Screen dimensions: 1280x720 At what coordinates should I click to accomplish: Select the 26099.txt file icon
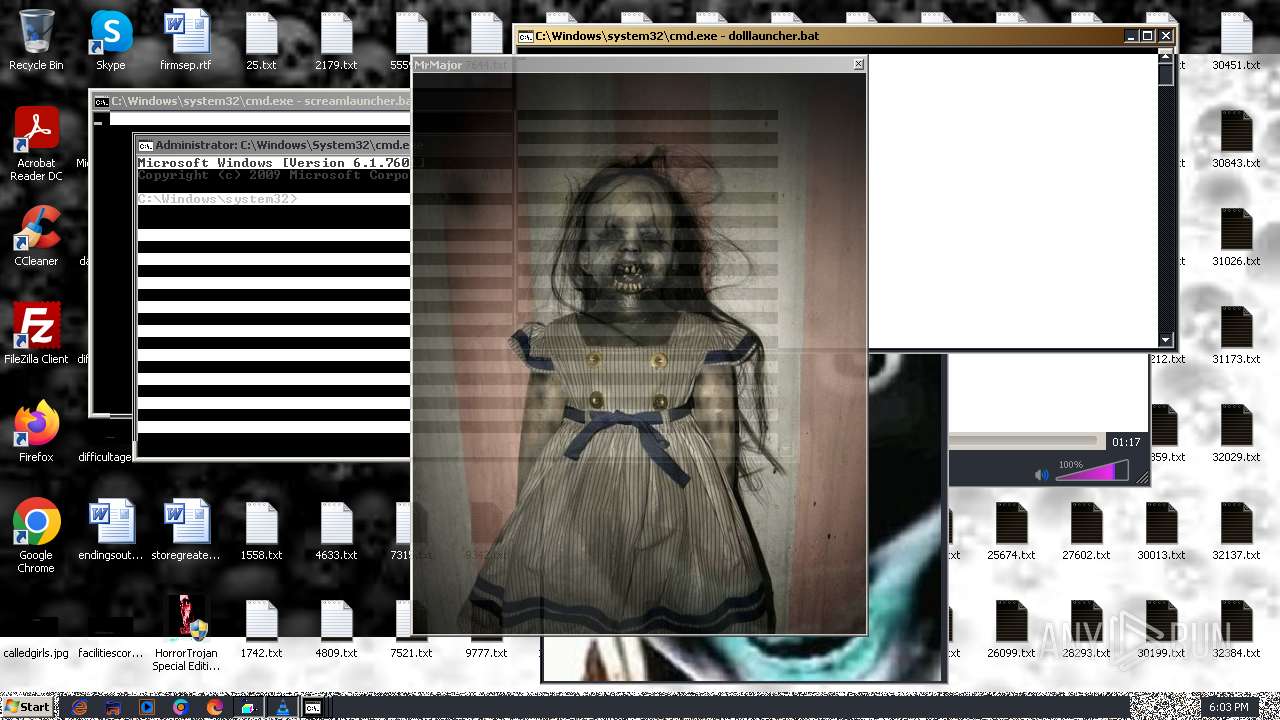(x=1011, y=628)
